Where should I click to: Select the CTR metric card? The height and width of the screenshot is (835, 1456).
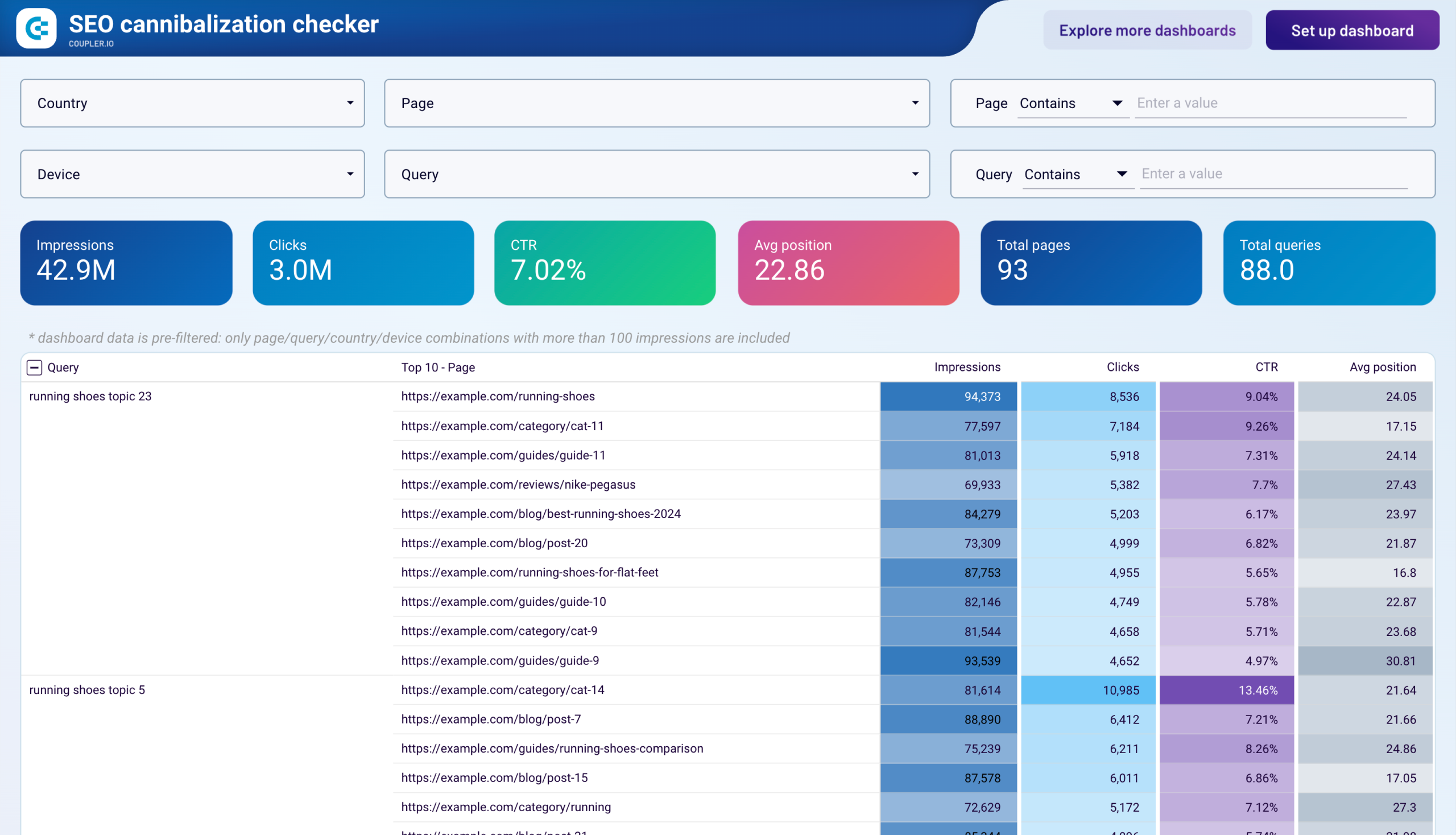605,263
